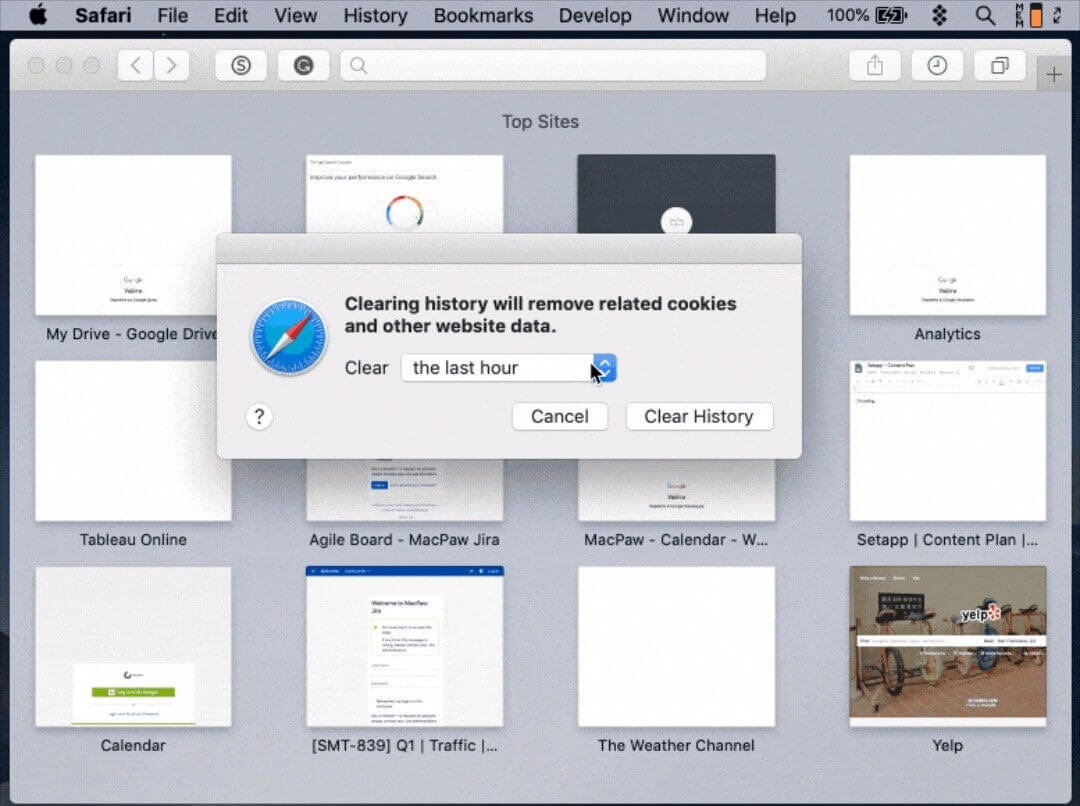Open the Apple menu
Screen dimensions: 1080x806
38,15
